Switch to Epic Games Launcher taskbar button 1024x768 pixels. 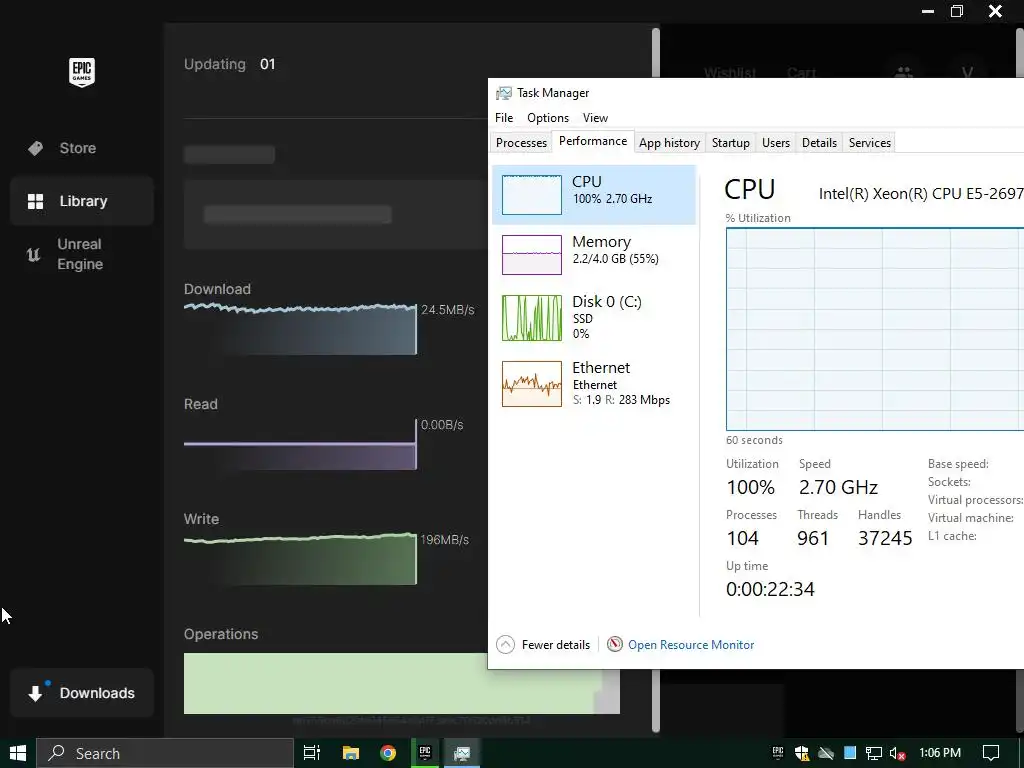pyautogui.click(x=425, y=753)
